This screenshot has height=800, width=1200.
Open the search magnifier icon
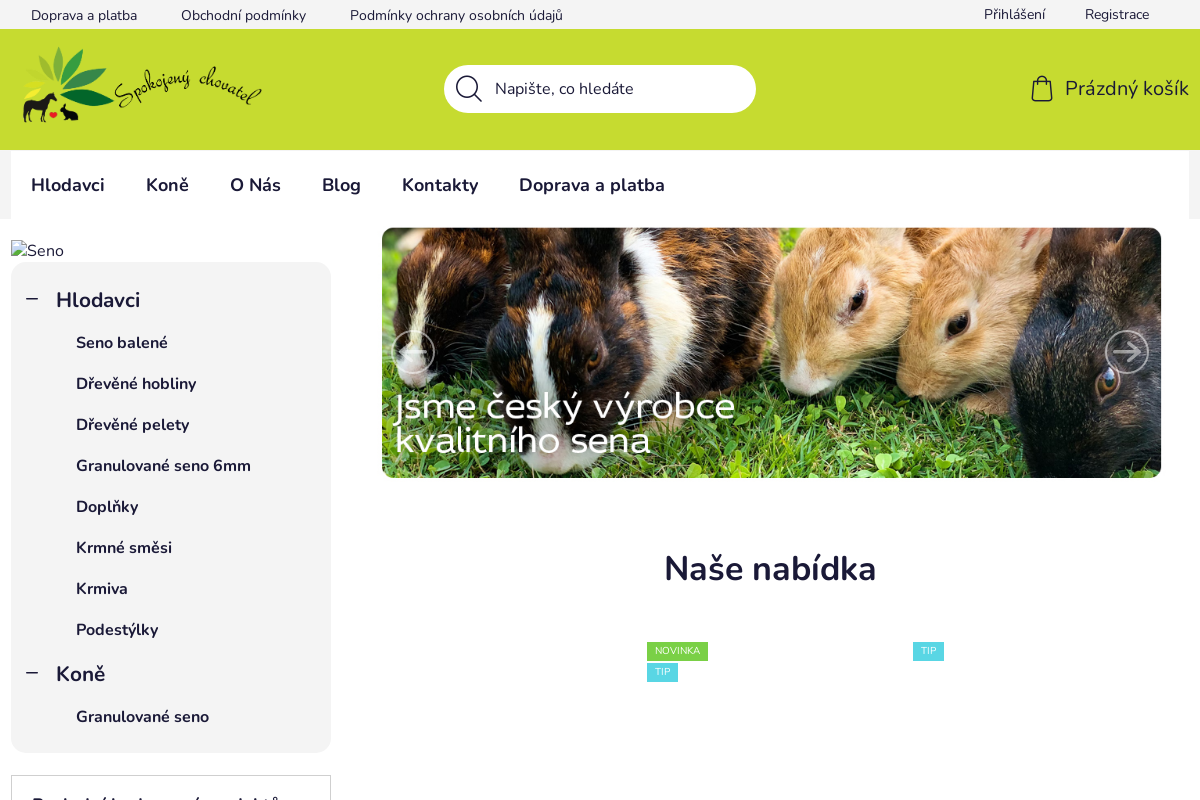(468, 88)
